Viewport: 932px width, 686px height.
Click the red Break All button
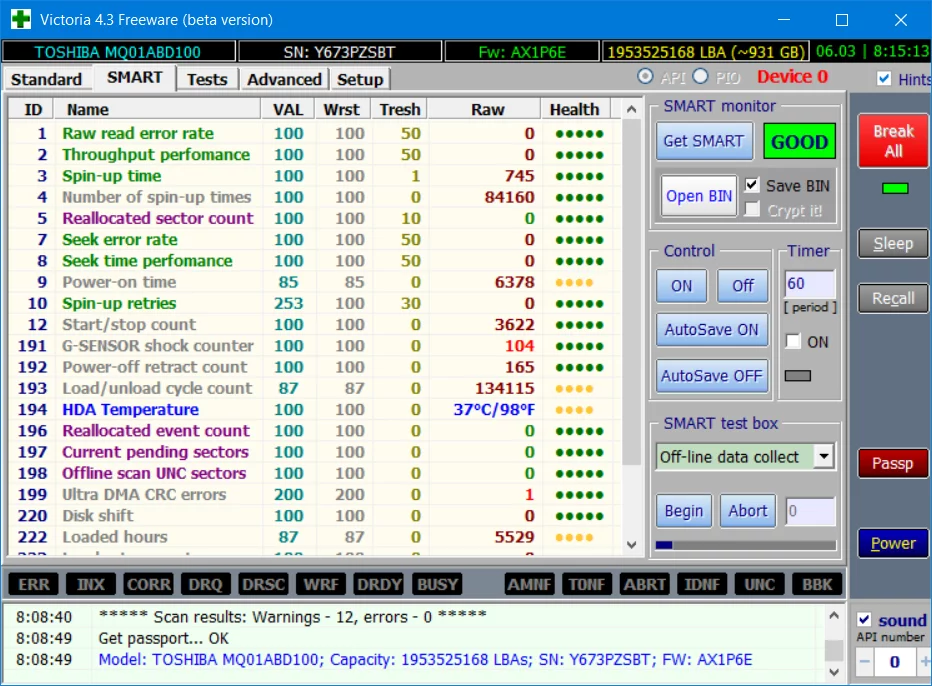pos(893,141)
